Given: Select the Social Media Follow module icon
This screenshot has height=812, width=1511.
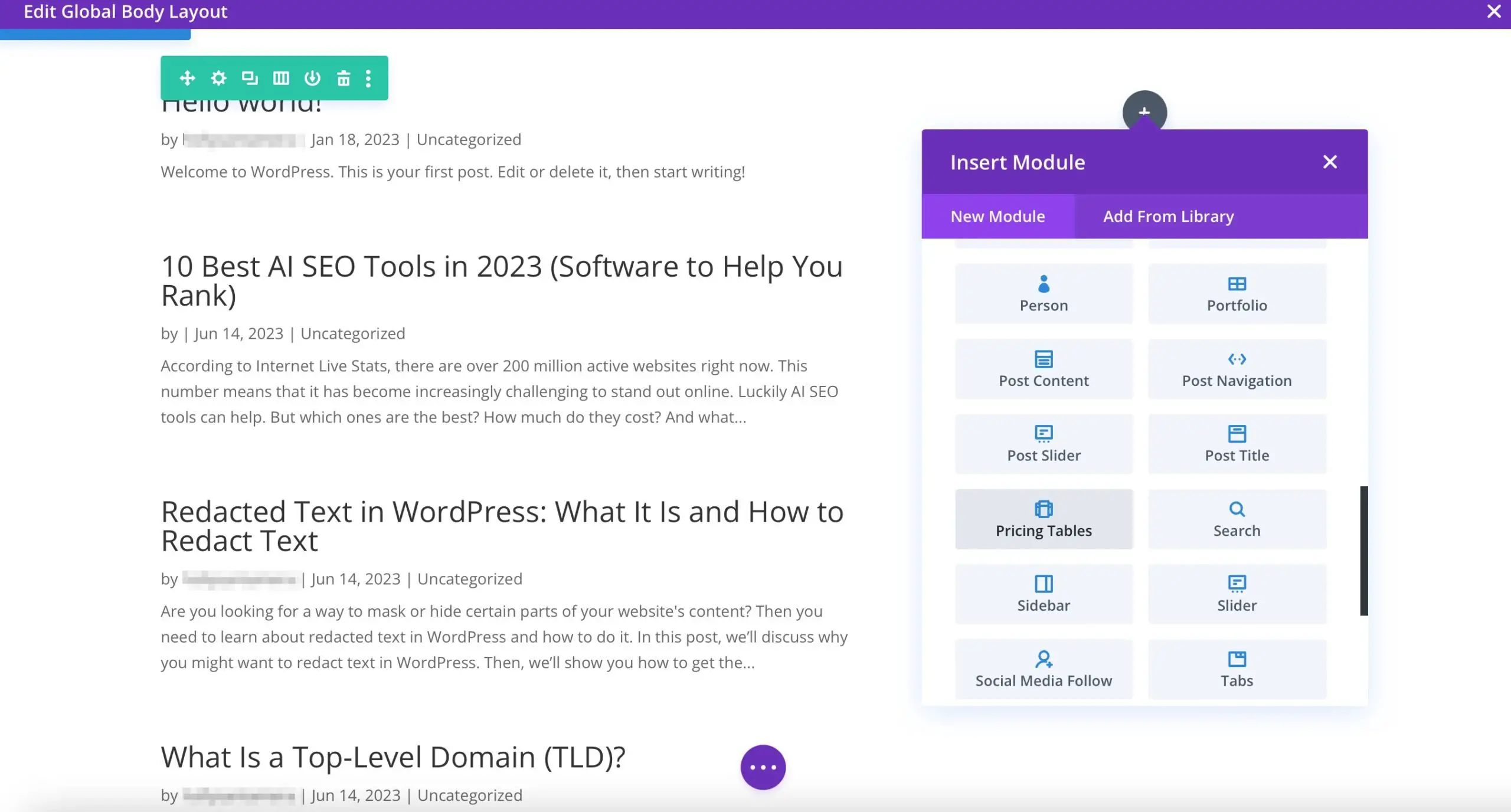Looking at the screenshot, I should 1043,658.
